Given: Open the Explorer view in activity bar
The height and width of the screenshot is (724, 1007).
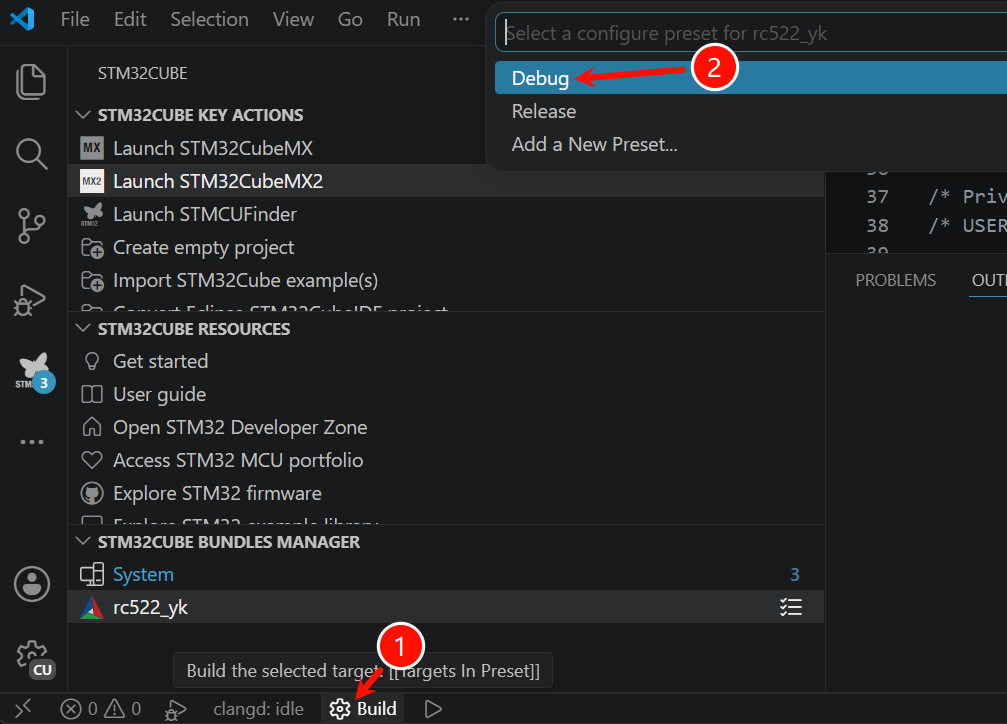Looking at the screenshot, I should pos(31,82).
